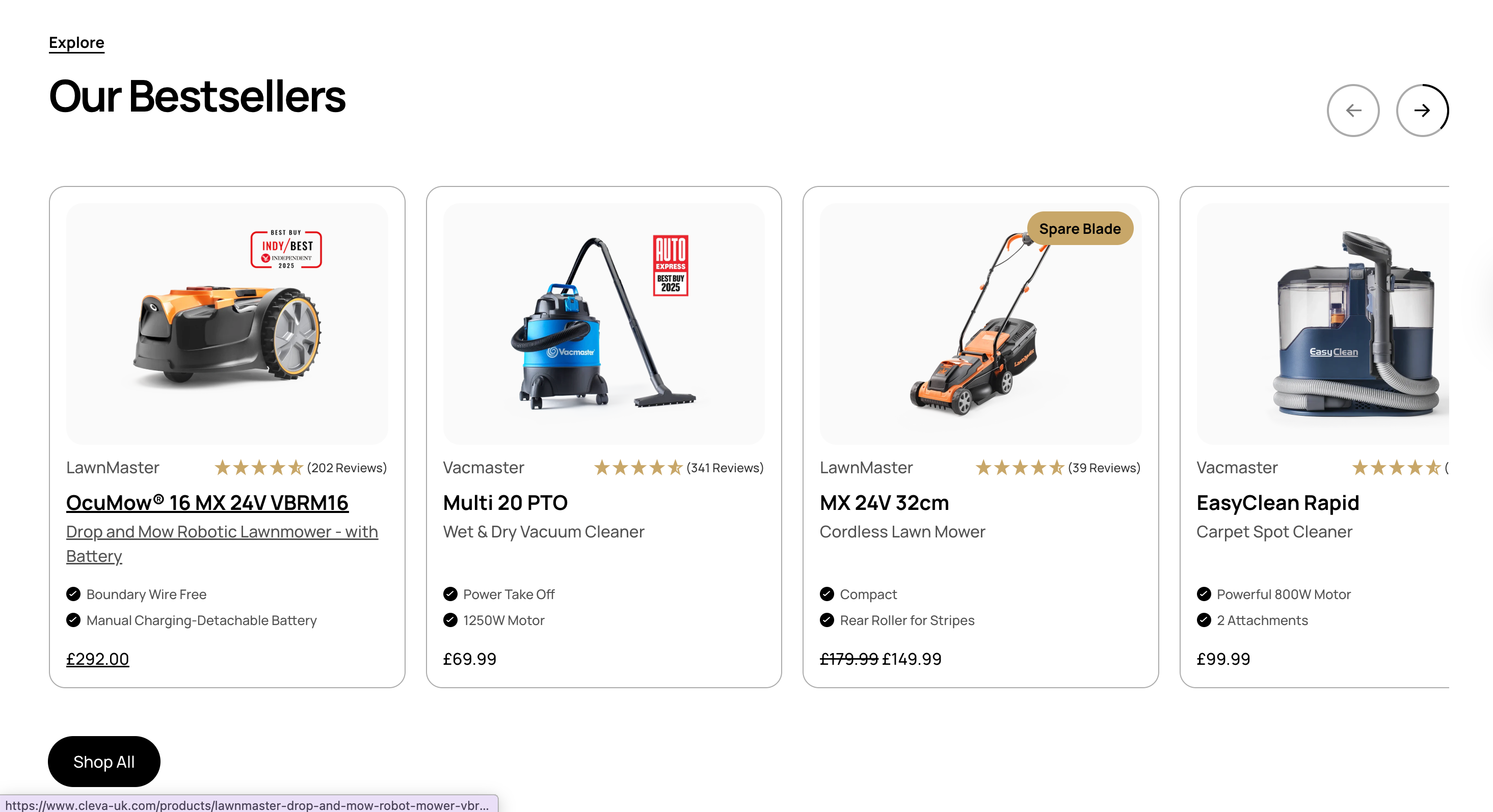
Task: Click the Multi 20 PTO star rating
Action: click(x=637, y=468)
